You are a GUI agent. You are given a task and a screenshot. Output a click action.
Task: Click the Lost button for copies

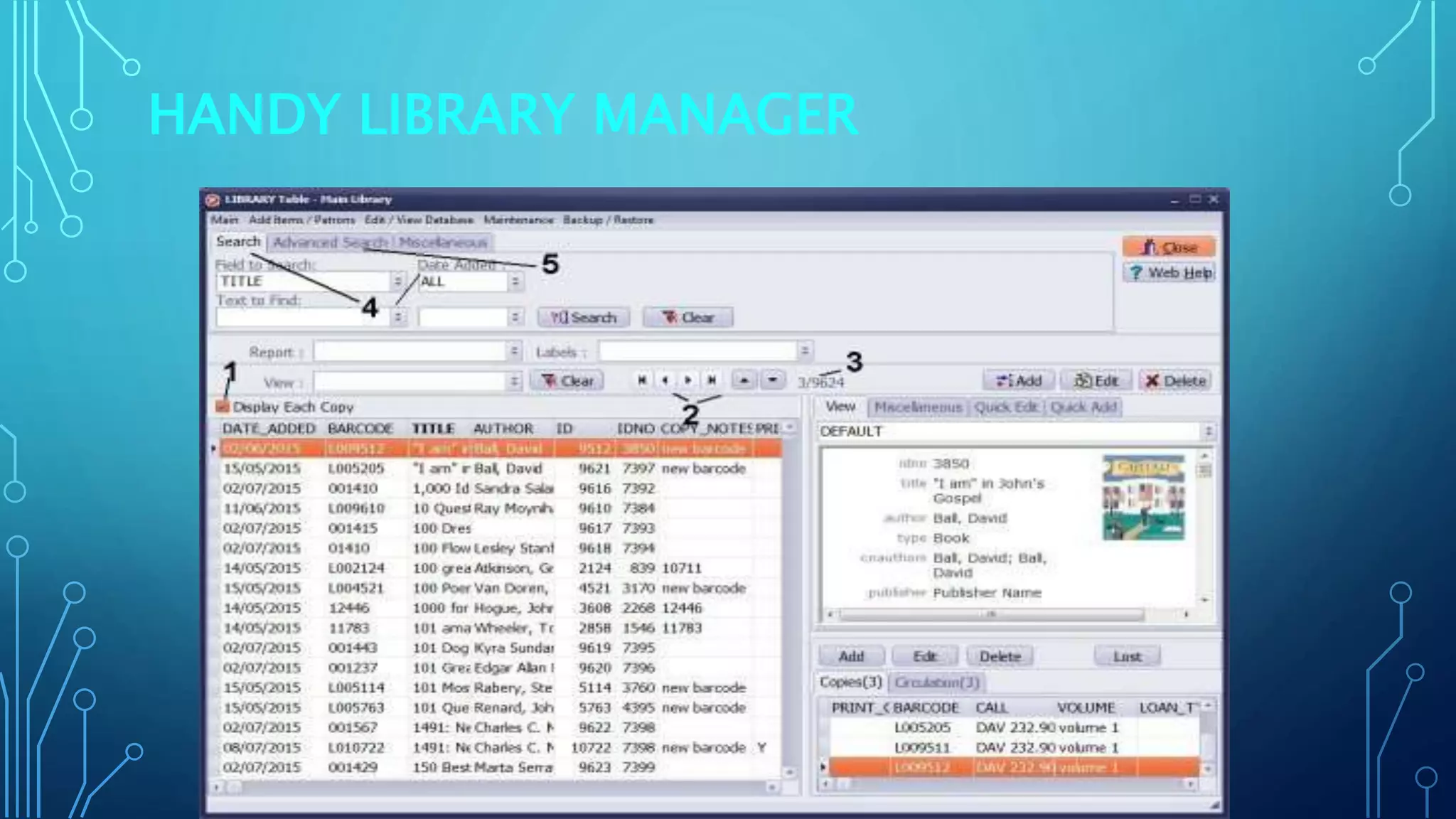[1127, 656]
